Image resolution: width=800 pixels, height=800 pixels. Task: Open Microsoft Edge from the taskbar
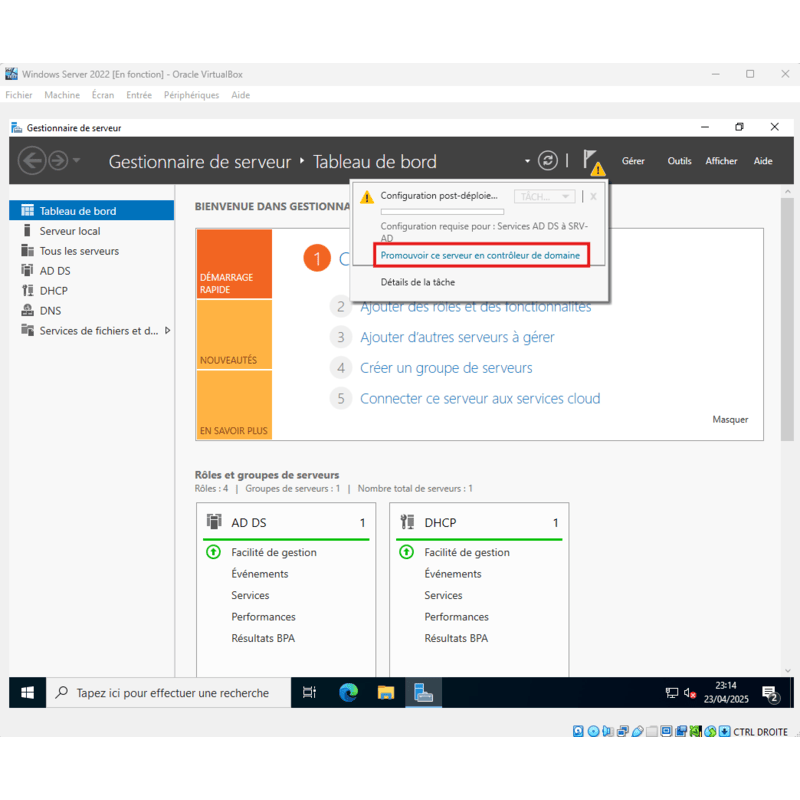[x=348, y=693]
